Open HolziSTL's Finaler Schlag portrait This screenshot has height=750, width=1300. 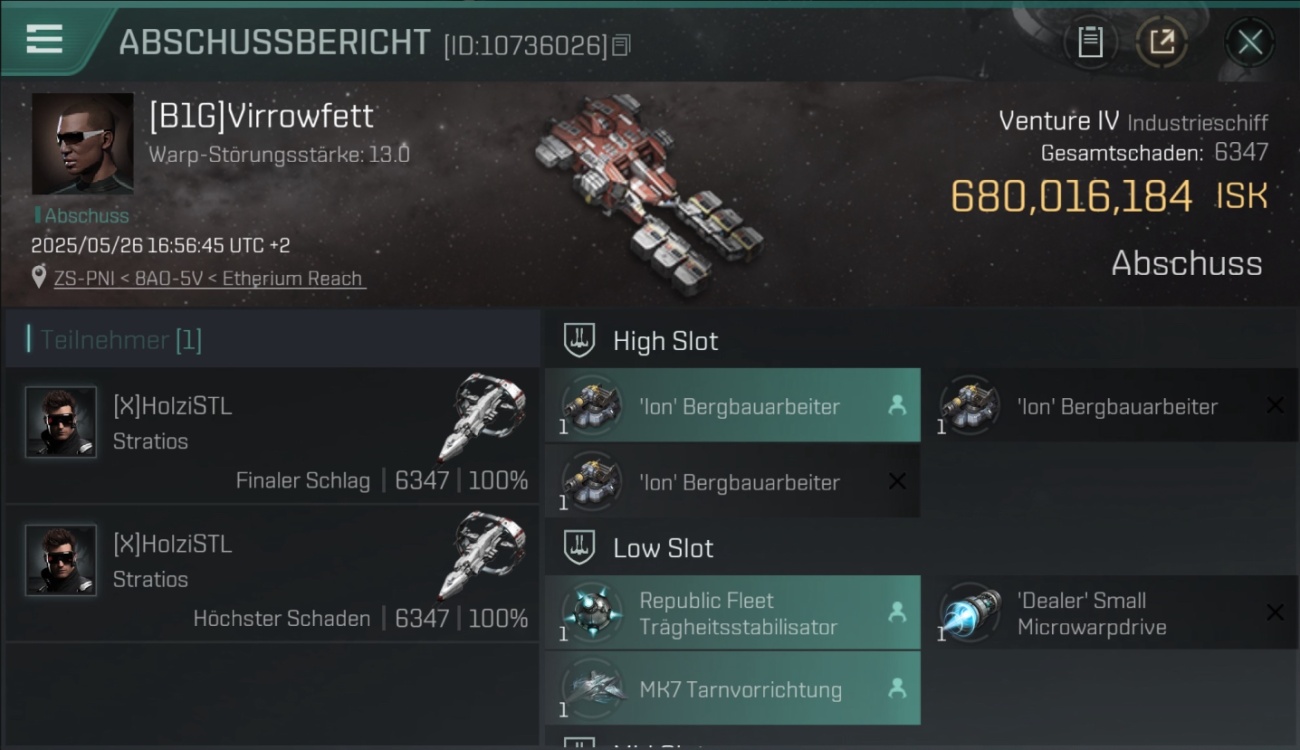(61, 422)
